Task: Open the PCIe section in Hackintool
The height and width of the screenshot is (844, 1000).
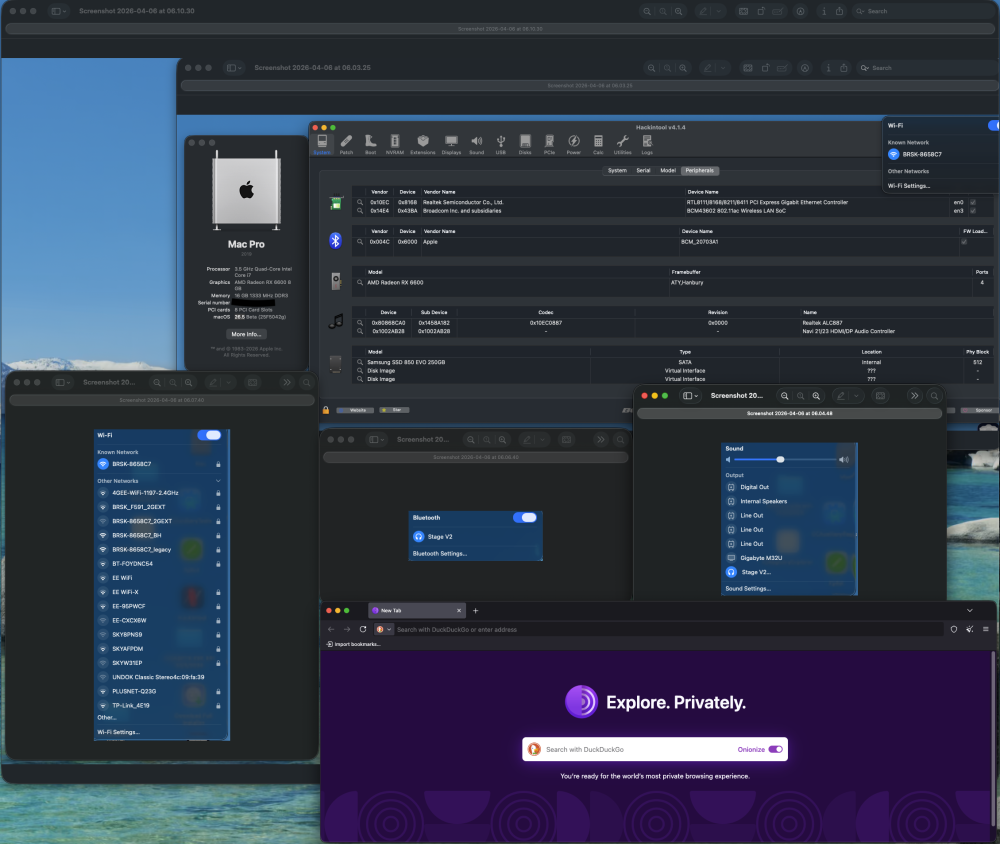Action: 549,144
